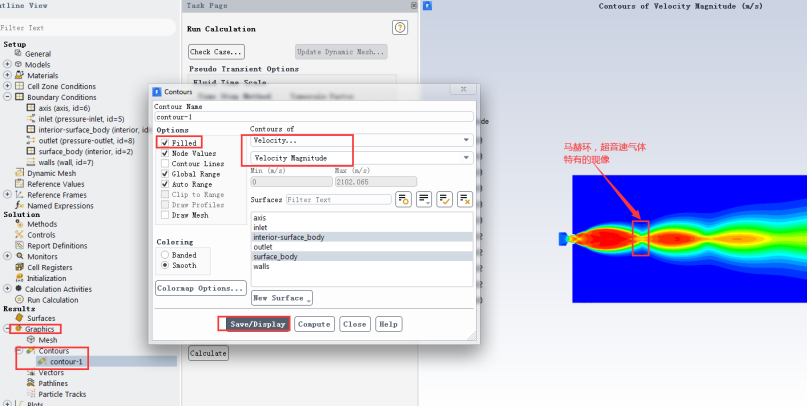Toggle the Auto Range checkbox
Viewport: 807px width, 406px height.
[165, 184]
